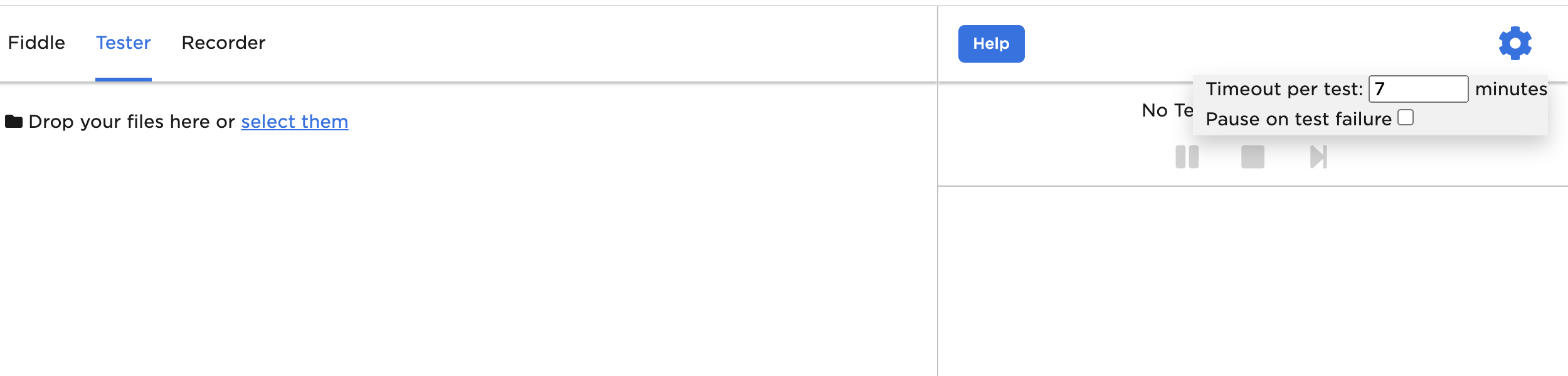
Task: Open the settings gear icon
Action: (x=1515, y=43)
